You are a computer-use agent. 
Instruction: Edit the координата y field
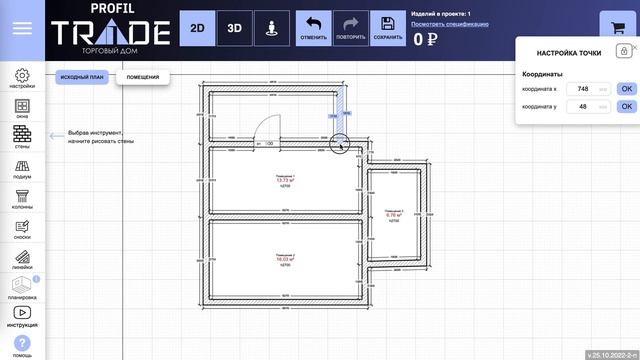pos(588,107)
